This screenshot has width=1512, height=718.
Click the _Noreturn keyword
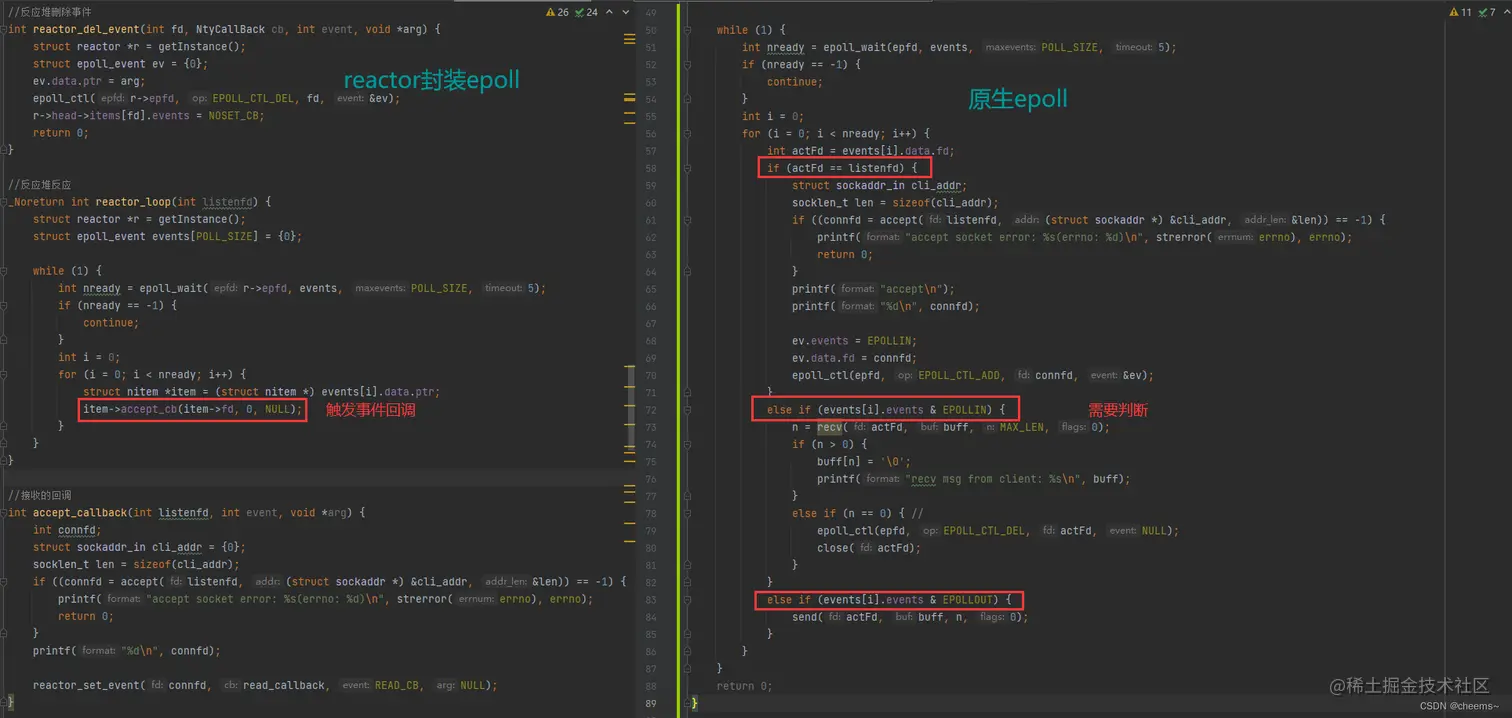36,202
